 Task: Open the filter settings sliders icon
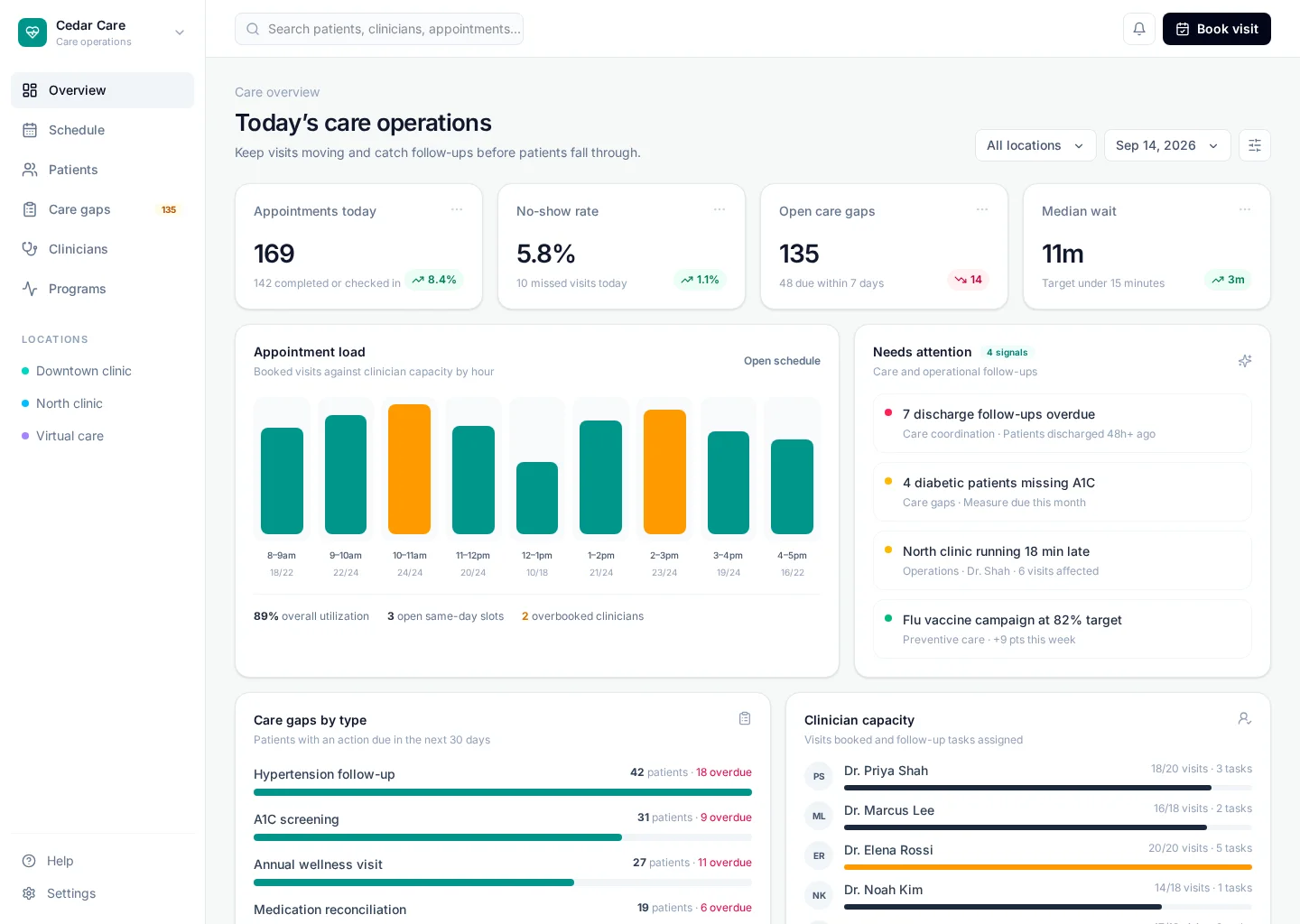click(1255, 145)
